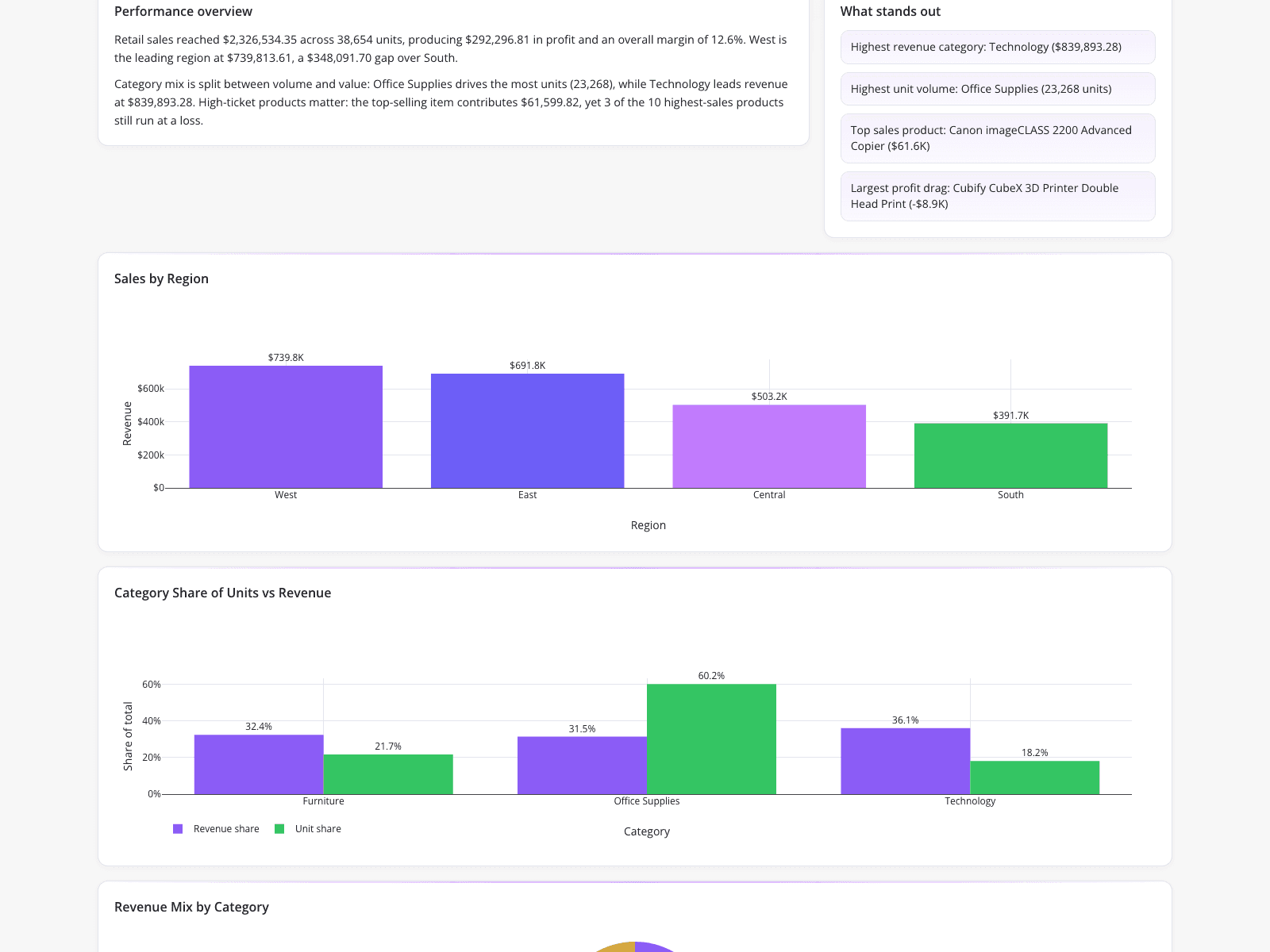This screenshot has width=1270, height=952.
Task: Select the 20% y-axis tick
Action: [x=152, y=758]
